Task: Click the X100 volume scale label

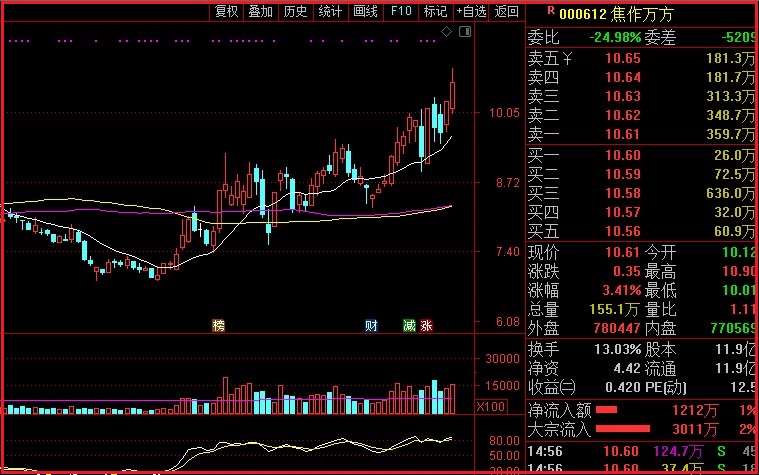Action: [x=491, y=406]
